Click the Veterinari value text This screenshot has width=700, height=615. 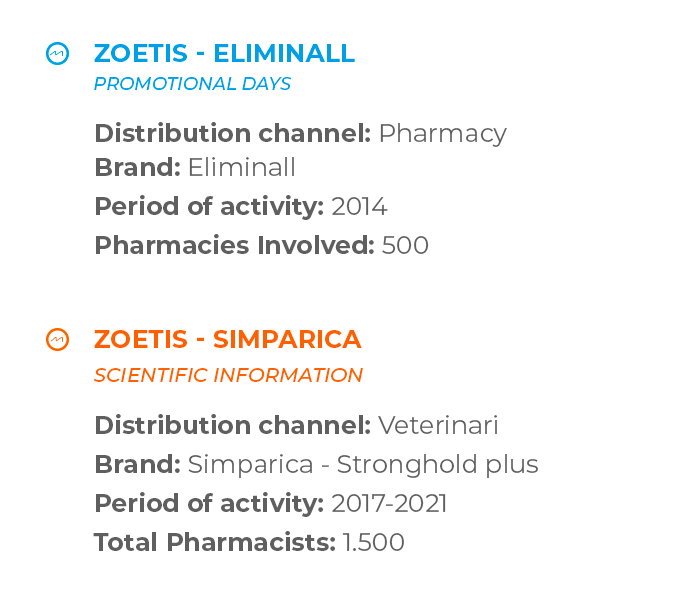pos(438,425)
